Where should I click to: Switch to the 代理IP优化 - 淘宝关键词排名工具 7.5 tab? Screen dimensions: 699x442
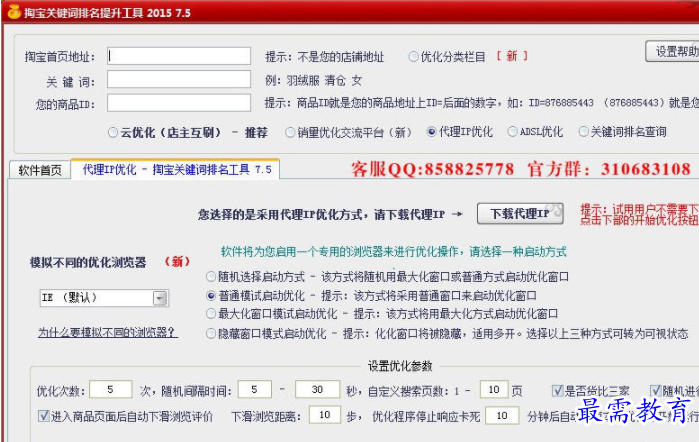(177, 169)
